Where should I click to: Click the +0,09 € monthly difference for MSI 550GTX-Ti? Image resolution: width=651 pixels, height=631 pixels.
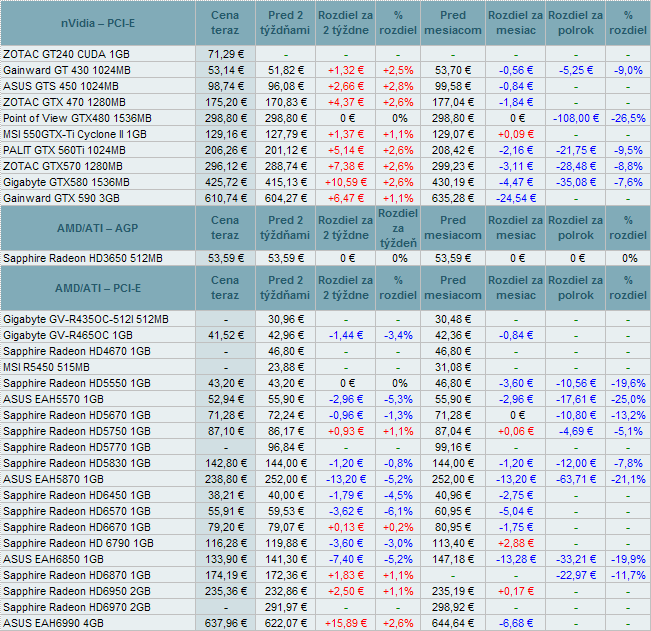coord(516,134)
